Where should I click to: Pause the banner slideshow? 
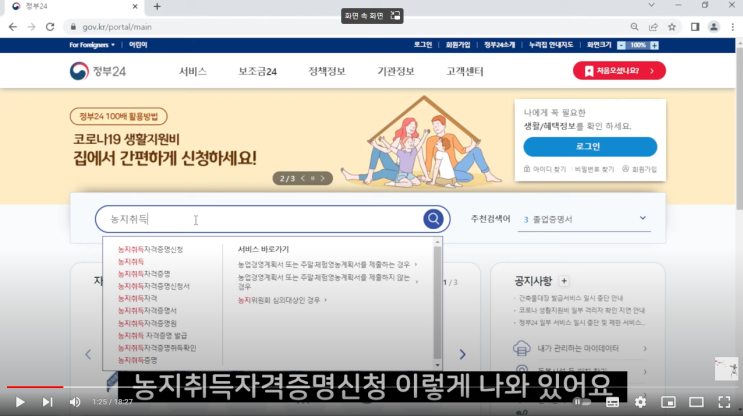[313, 179]
